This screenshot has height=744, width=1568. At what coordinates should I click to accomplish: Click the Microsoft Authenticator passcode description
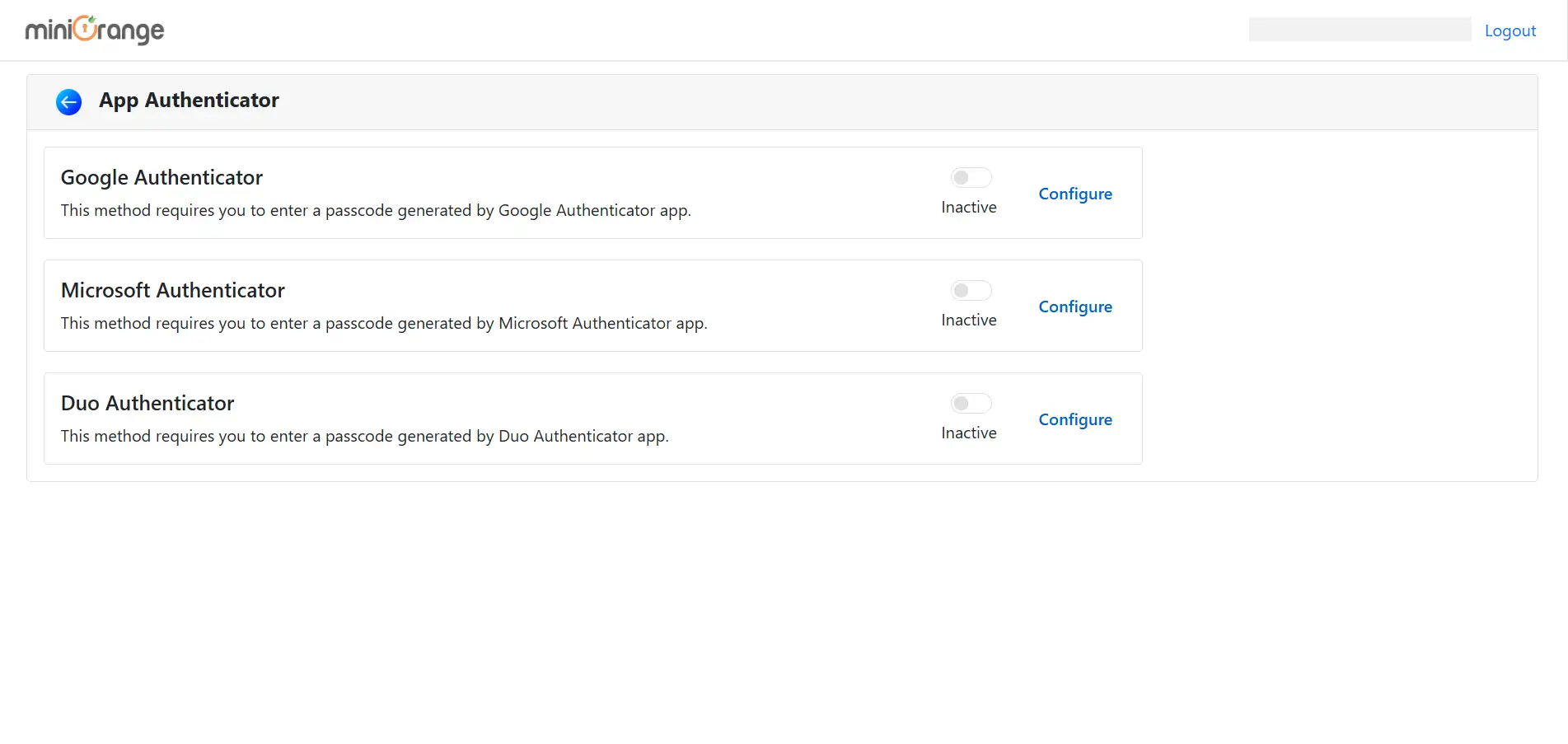coord(384,323)
